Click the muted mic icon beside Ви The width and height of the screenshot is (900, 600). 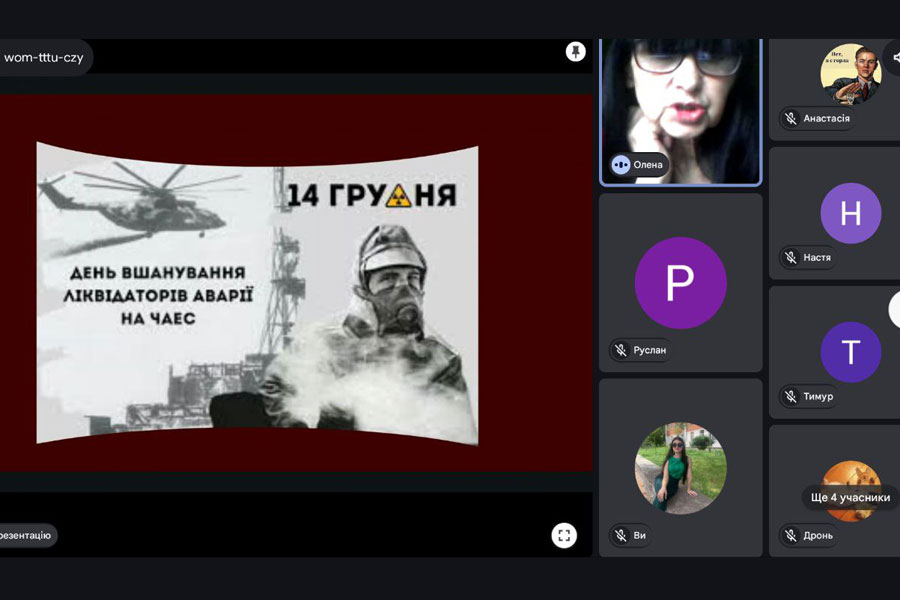pos(620,535)
